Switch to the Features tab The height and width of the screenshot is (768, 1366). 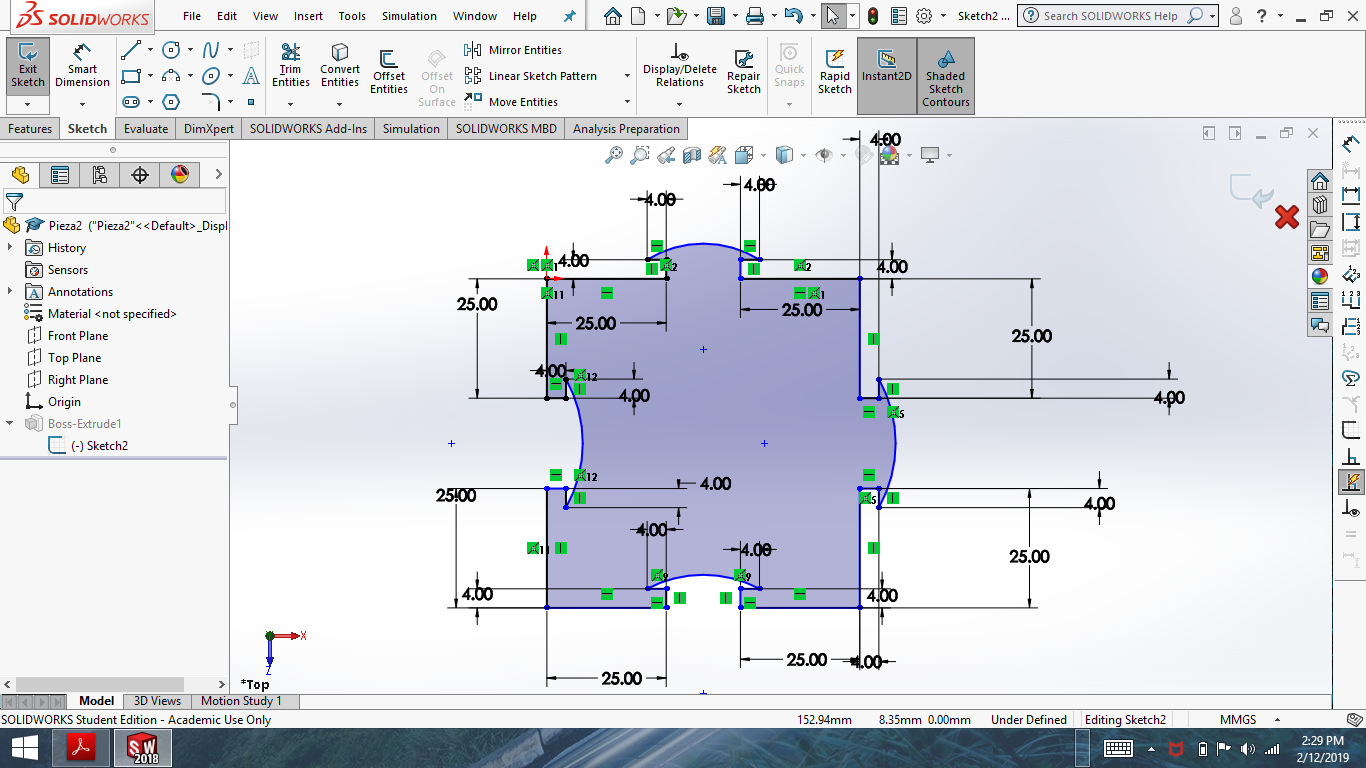(x=30, y=129)
